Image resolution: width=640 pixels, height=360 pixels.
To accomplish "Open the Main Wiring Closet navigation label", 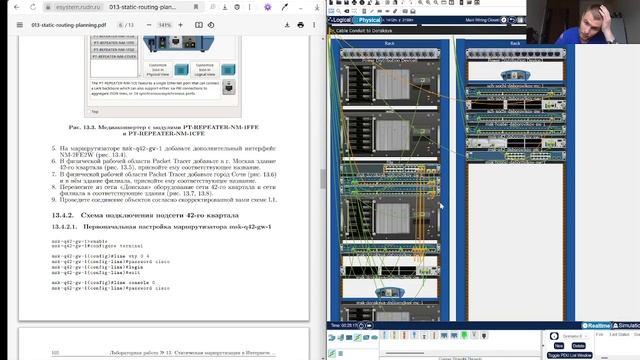I will pyautogui.click(x=482, y=20).
